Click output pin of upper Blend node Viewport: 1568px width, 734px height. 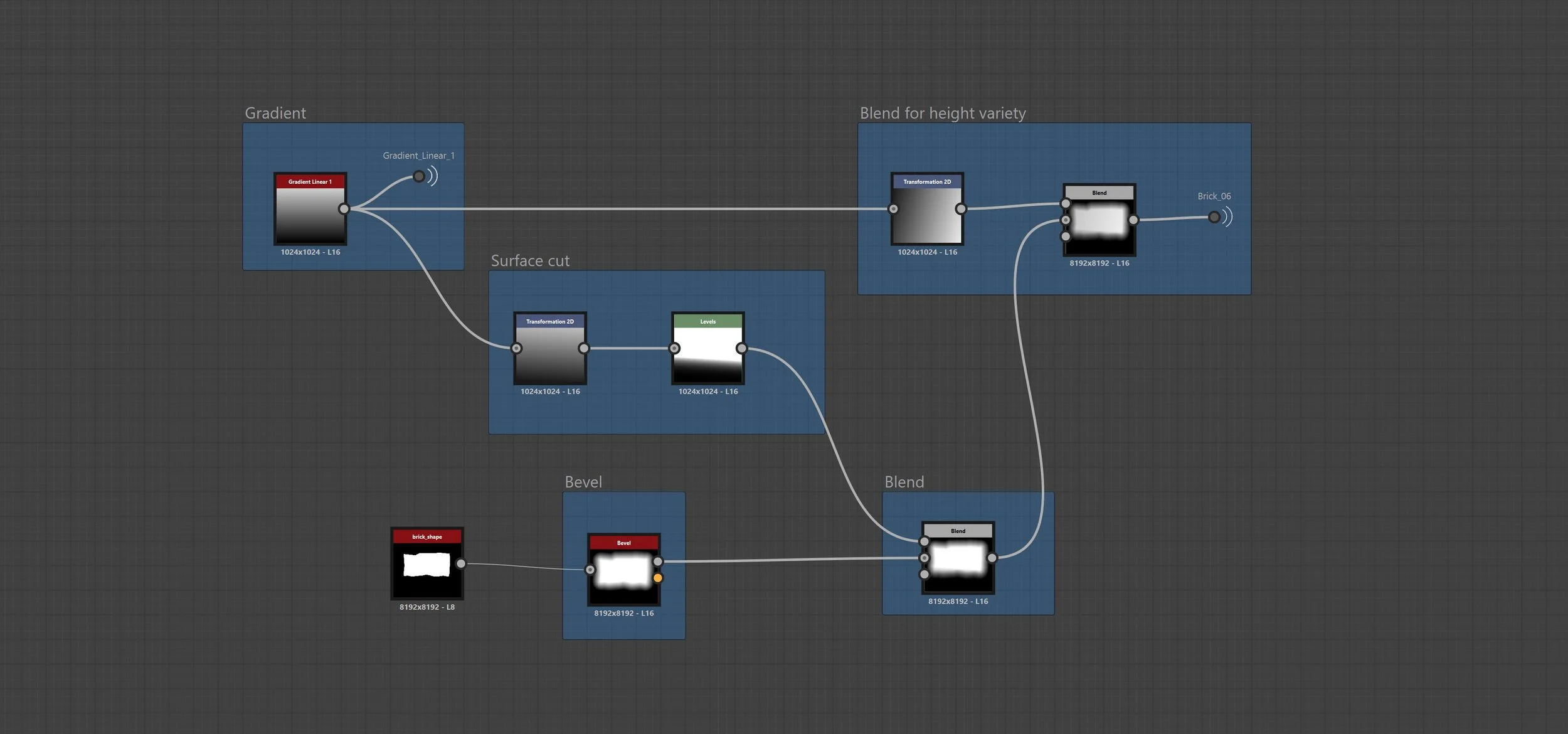[x=1133, y=220]
